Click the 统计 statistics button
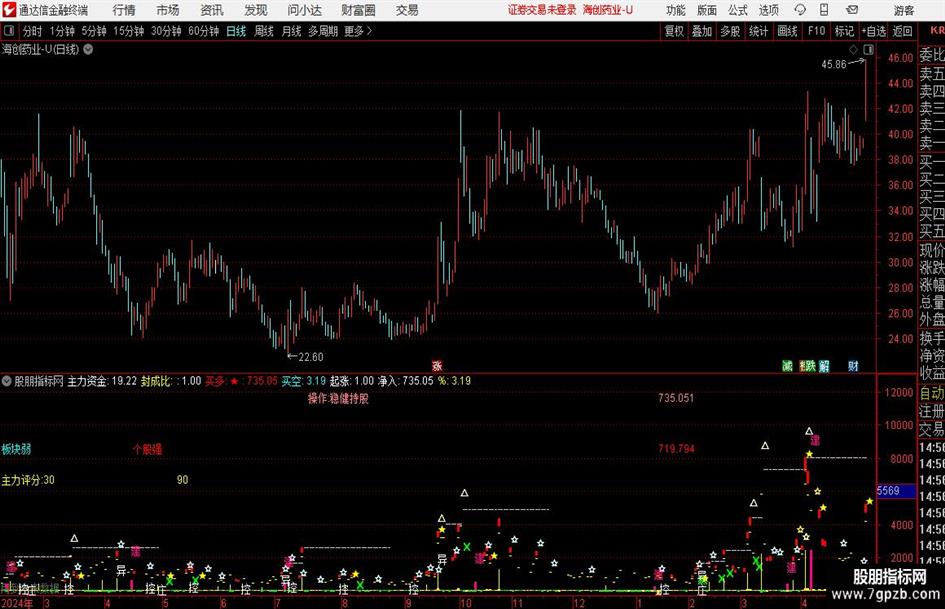 tap(759, 31)
